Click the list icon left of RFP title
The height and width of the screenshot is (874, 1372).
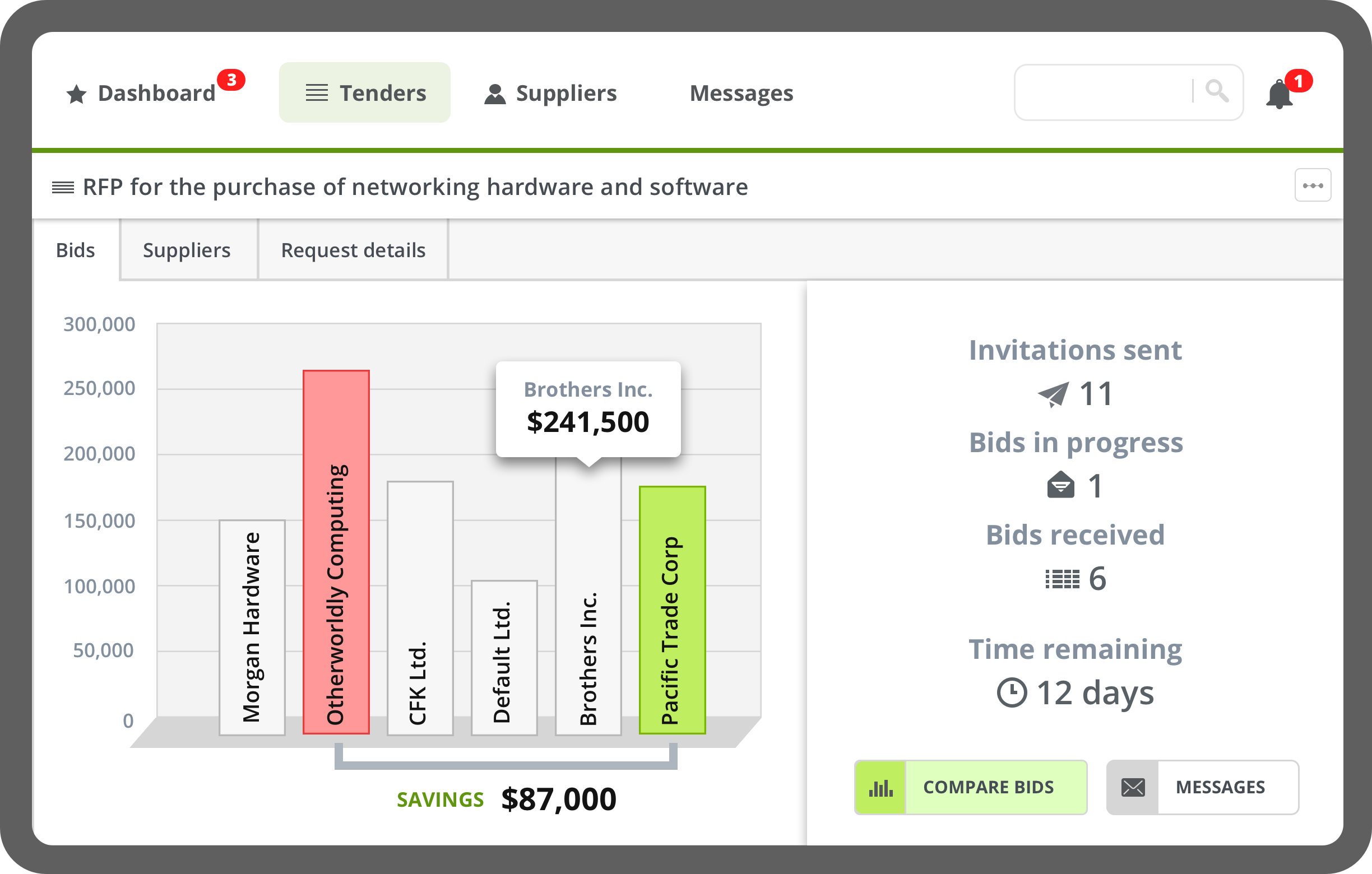(63, 187)
